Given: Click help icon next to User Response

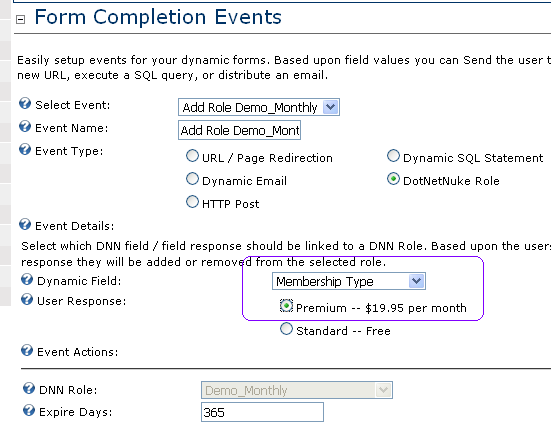Looking at the screenshot, I should click(27, 299).
